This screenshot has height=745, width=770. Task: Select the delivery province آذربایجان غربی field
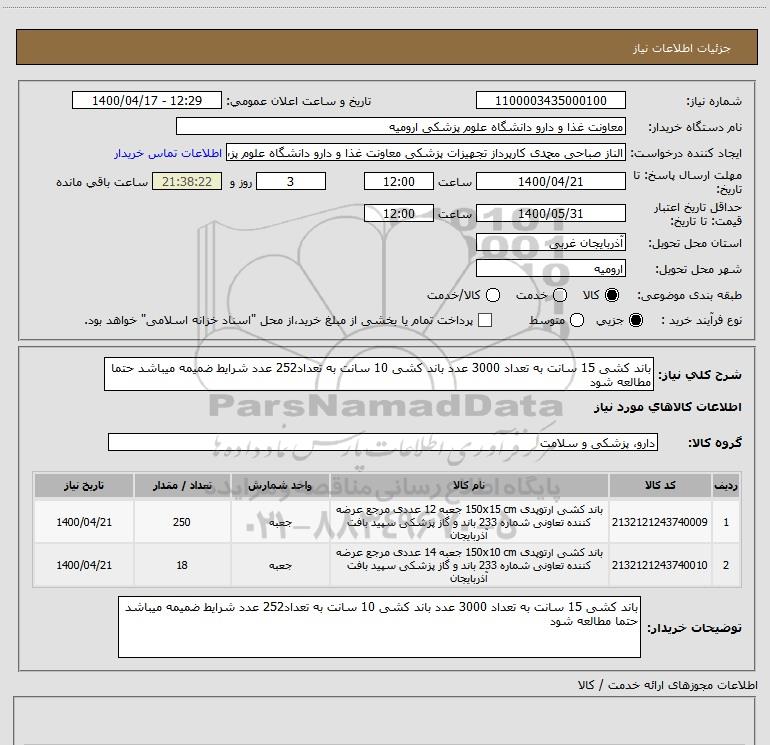[551, 244]
